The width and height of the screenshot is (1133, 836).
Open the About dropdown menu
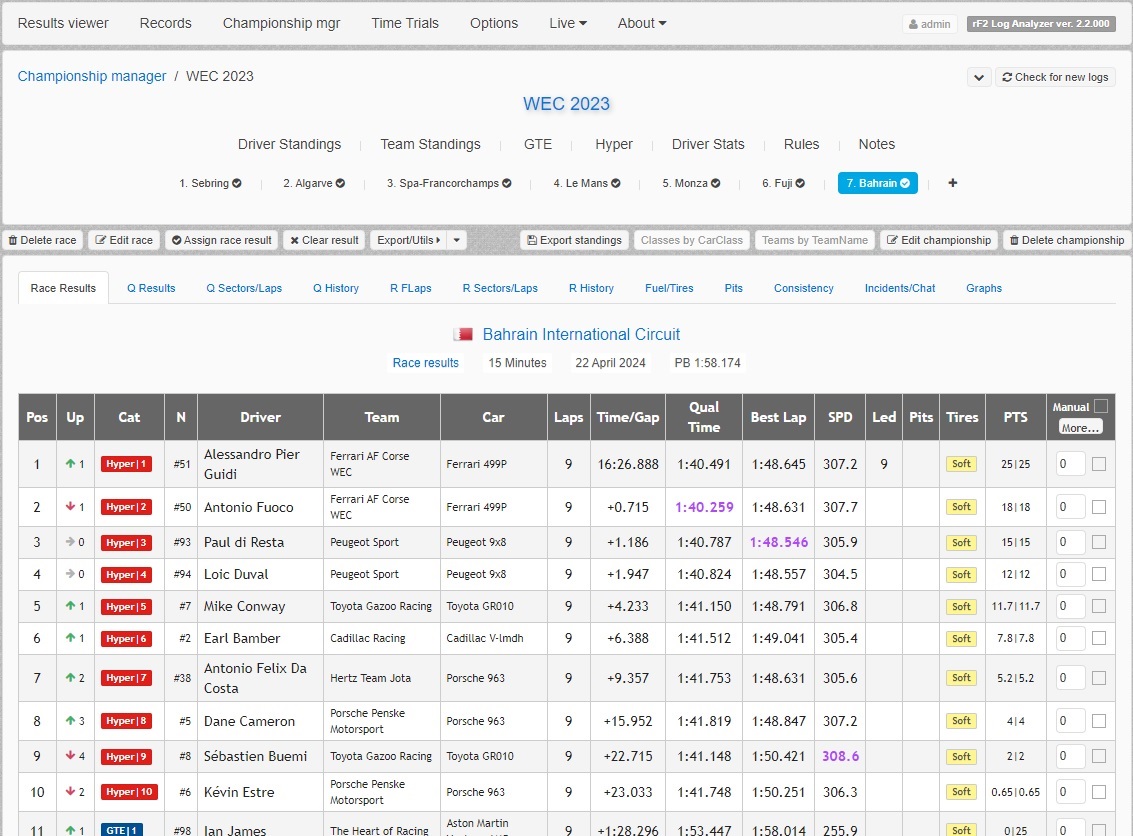(x=642, y=23)
